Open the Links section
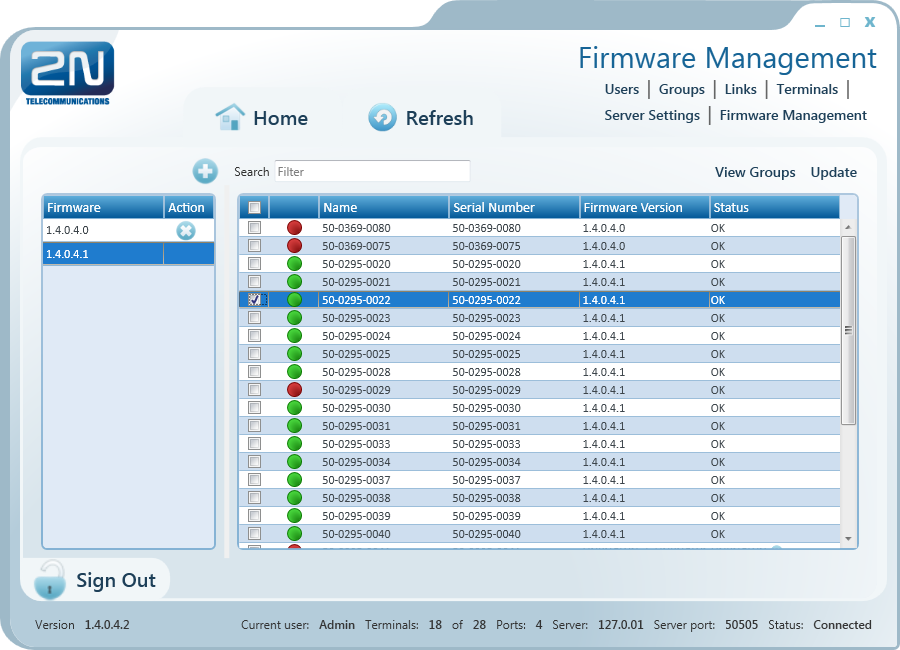 (740, 90)
